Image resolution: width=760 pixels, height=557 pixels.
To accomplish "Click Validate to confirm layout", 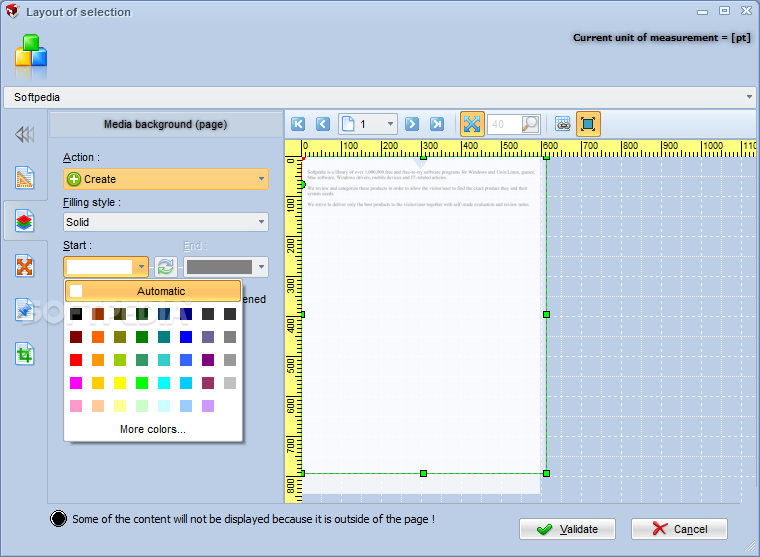I will [567, 529].
